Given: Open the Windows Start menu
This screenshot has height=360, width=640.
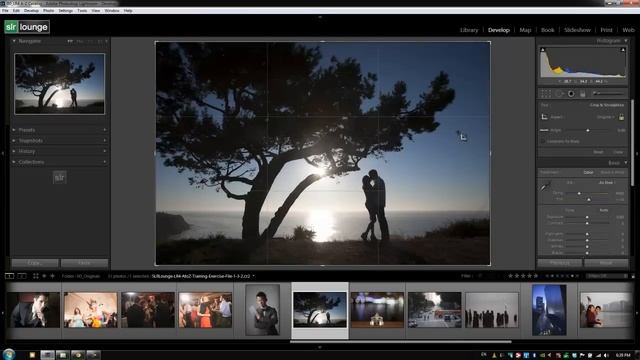Looking at the screenshot, I should click(x=9, y=354).
